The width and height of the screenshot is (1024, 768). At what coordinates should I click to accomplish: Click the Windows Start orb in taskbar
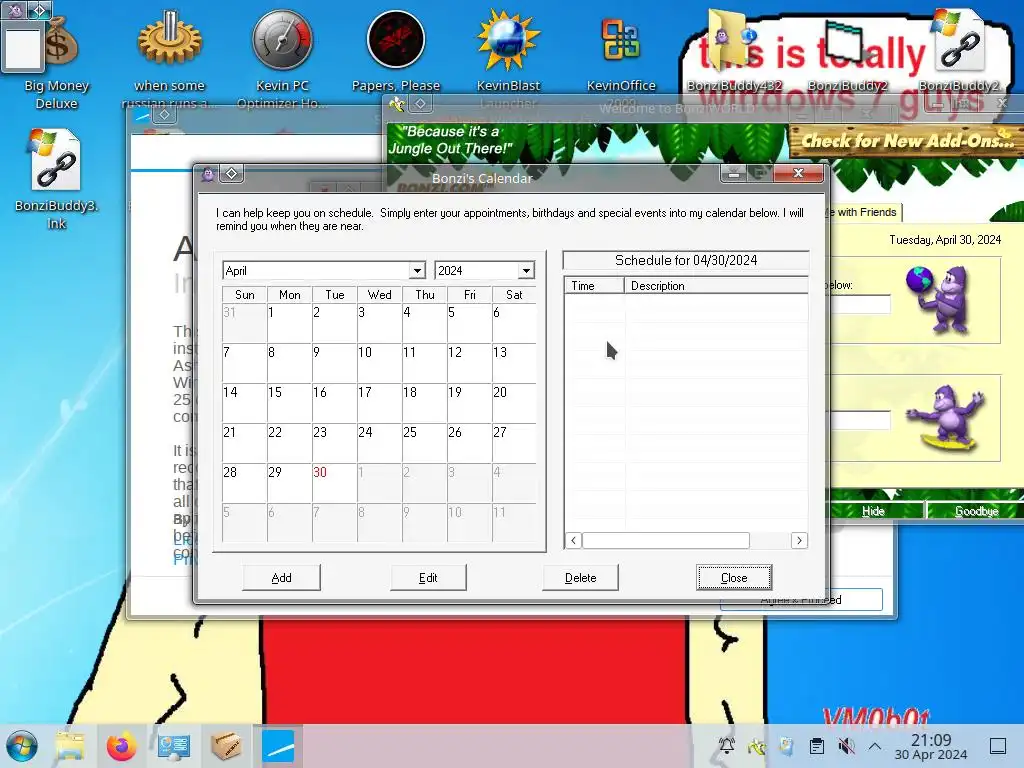[22, 746]
